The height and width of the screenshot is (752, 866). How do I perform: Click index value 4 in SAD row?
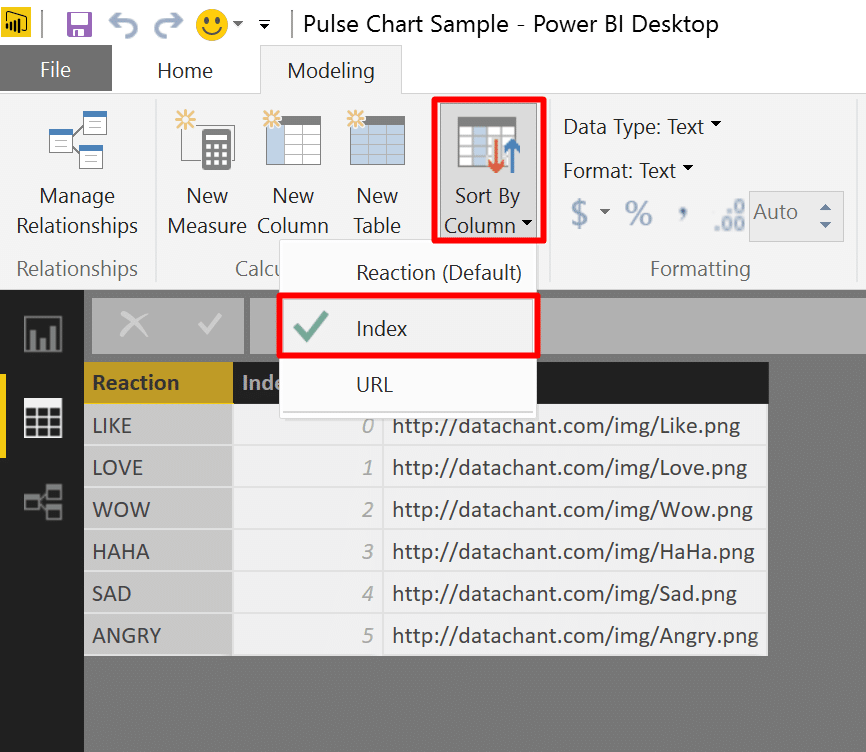point(308,594)
